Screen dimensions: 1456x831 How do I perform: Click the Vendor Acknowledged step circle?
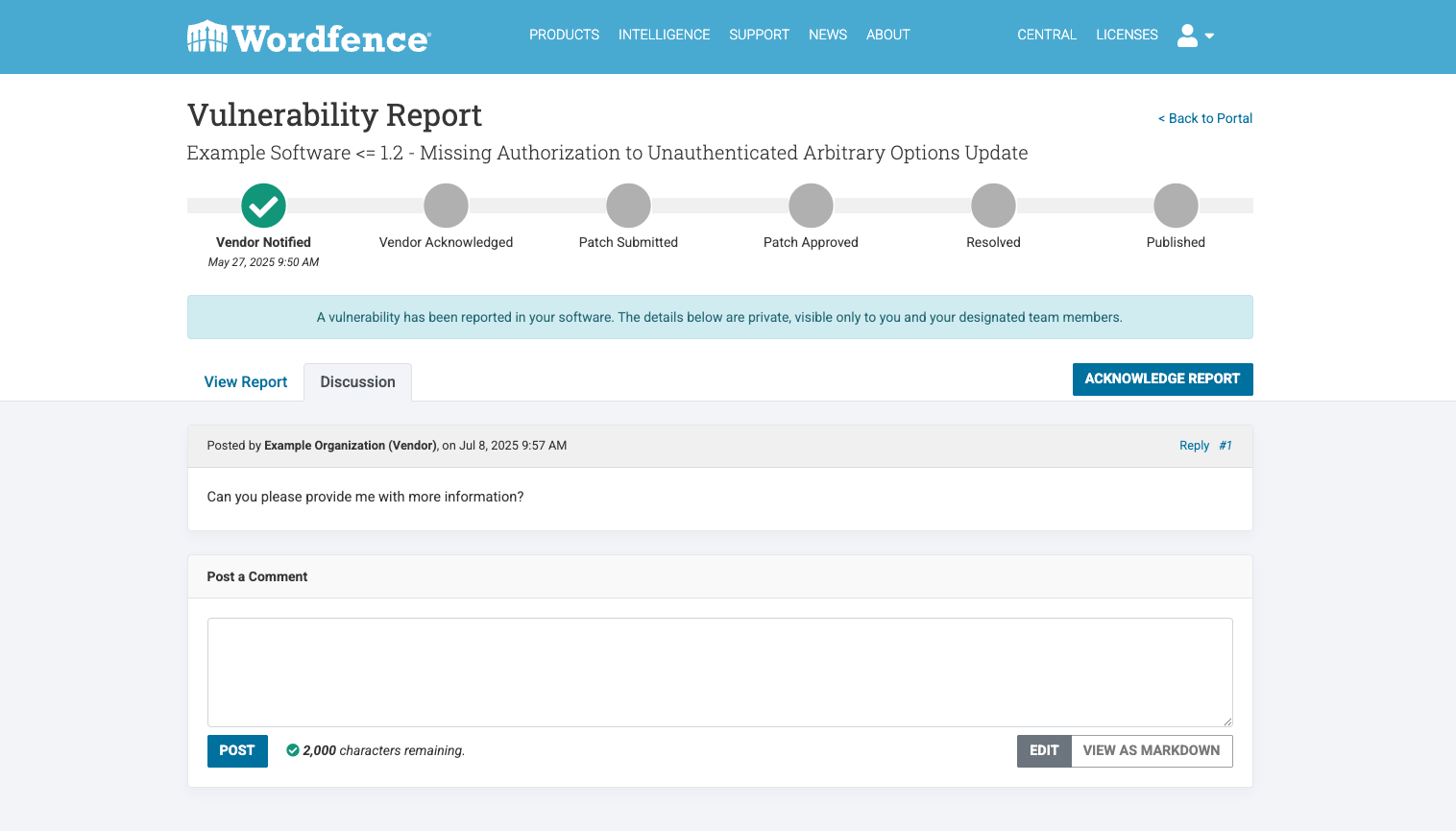pyautogui.click(x=446, y=206)
